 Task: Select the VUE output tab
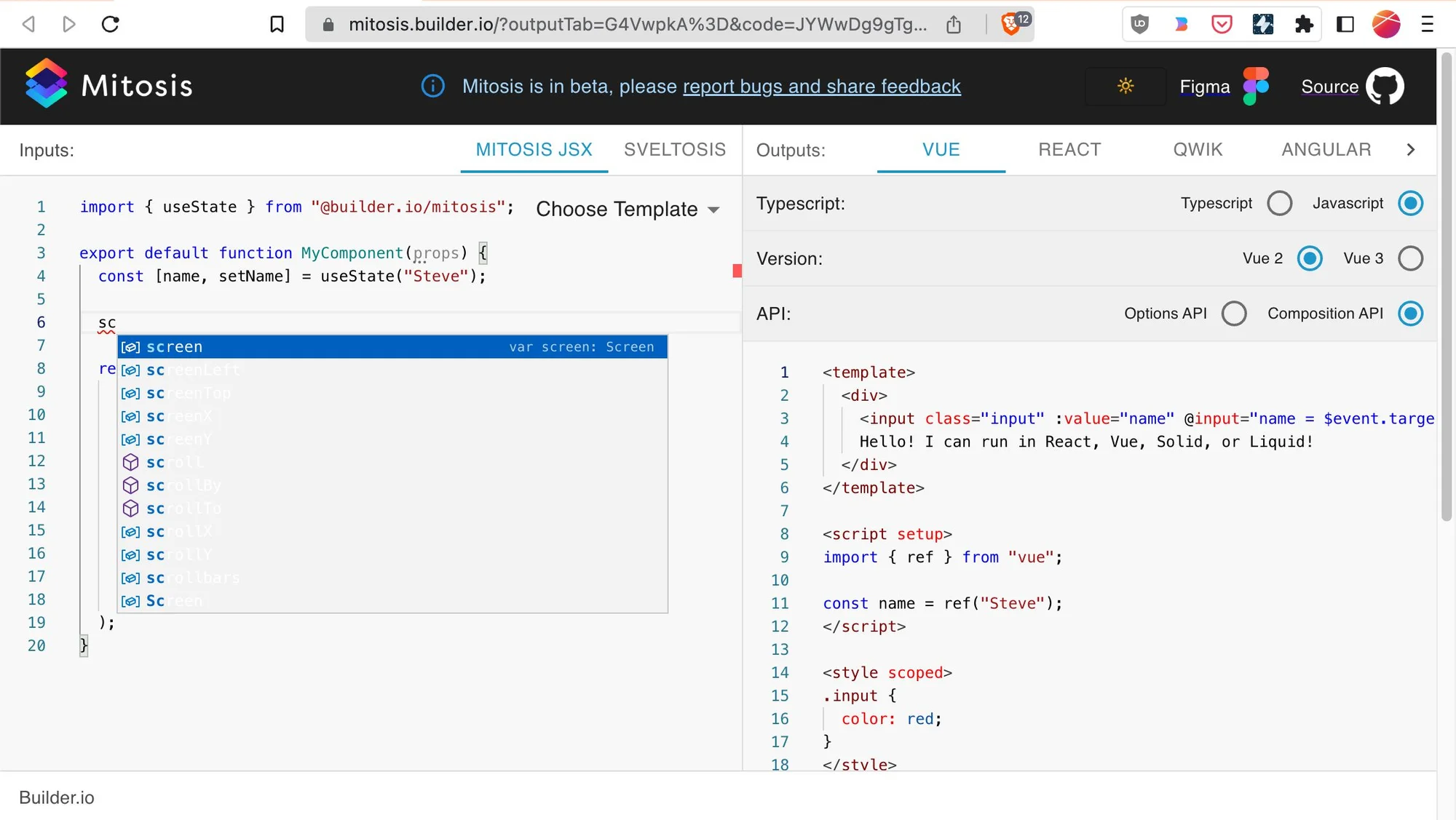click(941, 150)
